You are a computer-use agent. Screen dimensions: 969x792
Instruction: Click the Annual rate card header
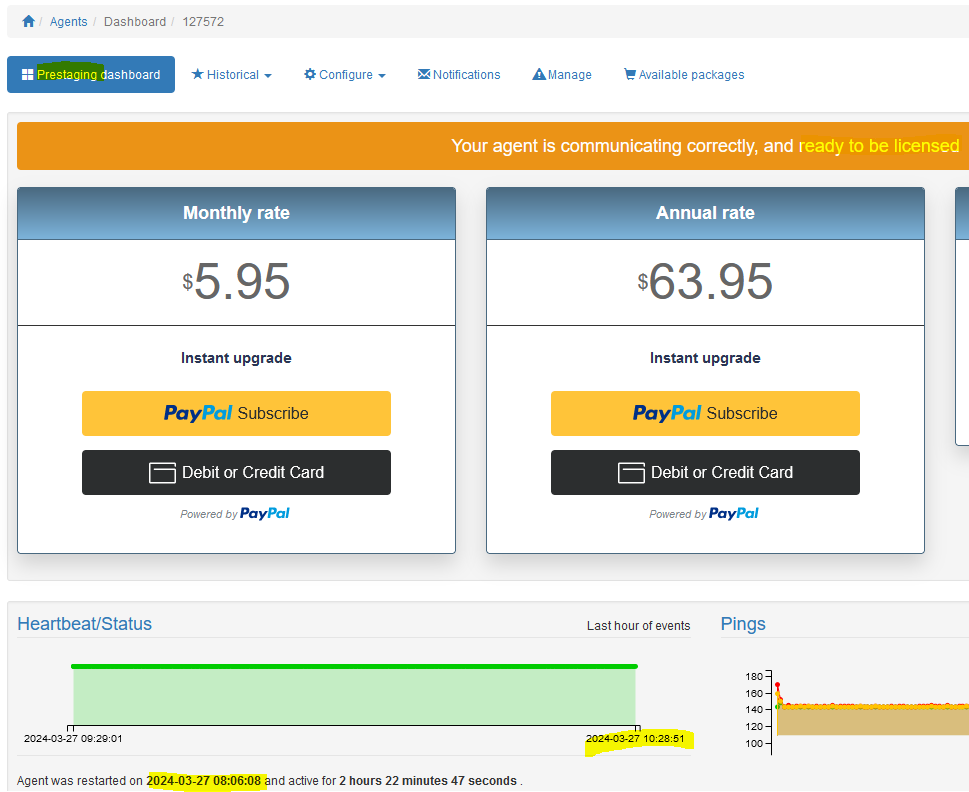(x=705, y=213)
